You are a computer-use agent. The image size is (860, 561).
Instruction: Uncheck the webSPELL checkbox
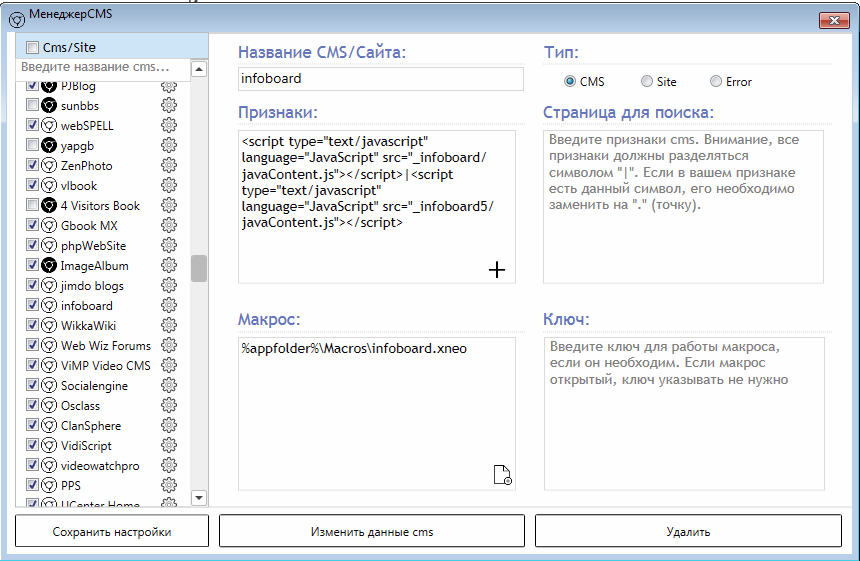[32, 124]
